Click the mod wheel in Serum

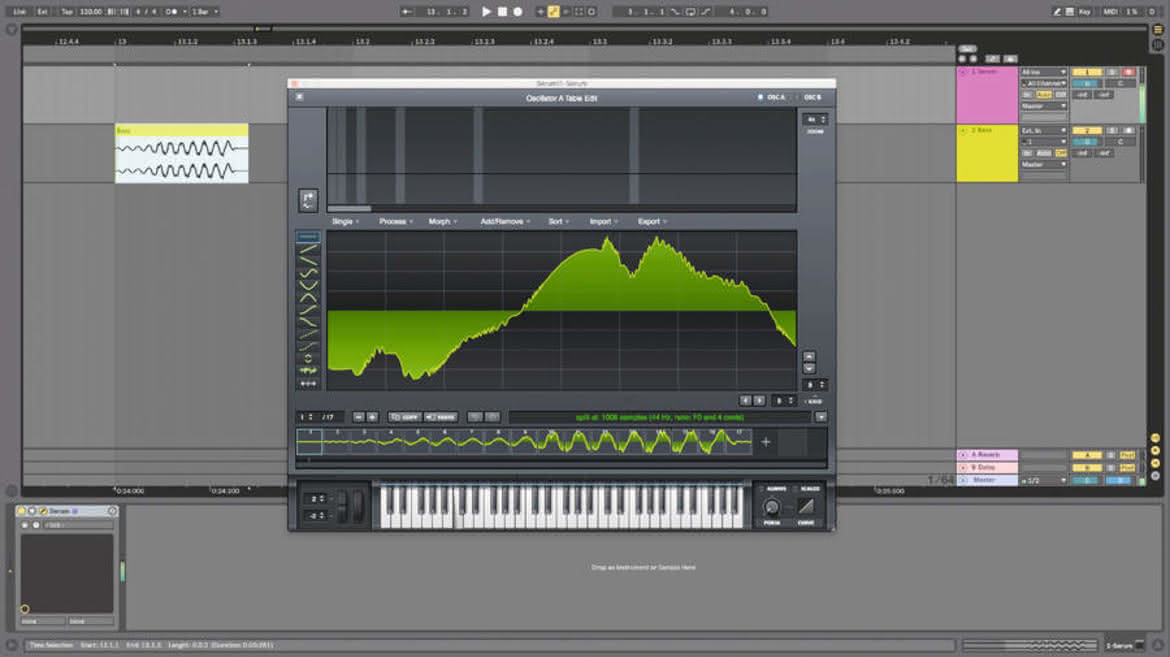[x=358, y=507]
